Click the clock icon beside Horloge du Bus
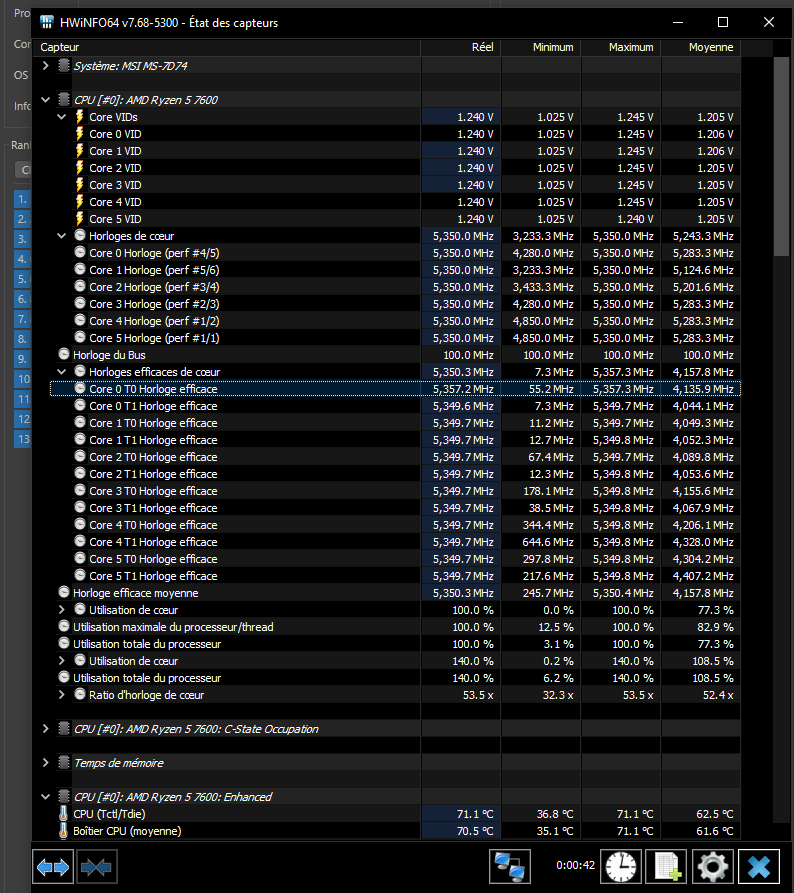794x893 pixels. click(64, 354)
